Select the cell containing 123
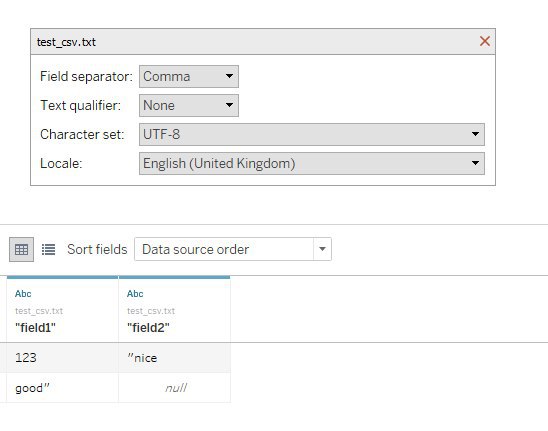The image size is (548, 431). pos(63,358)
